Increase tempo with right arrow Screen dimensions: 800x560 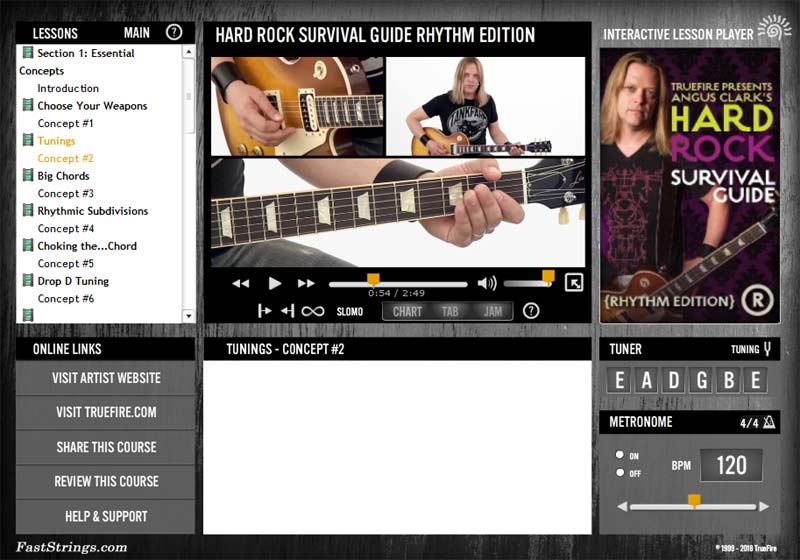(x=764, y=506)
